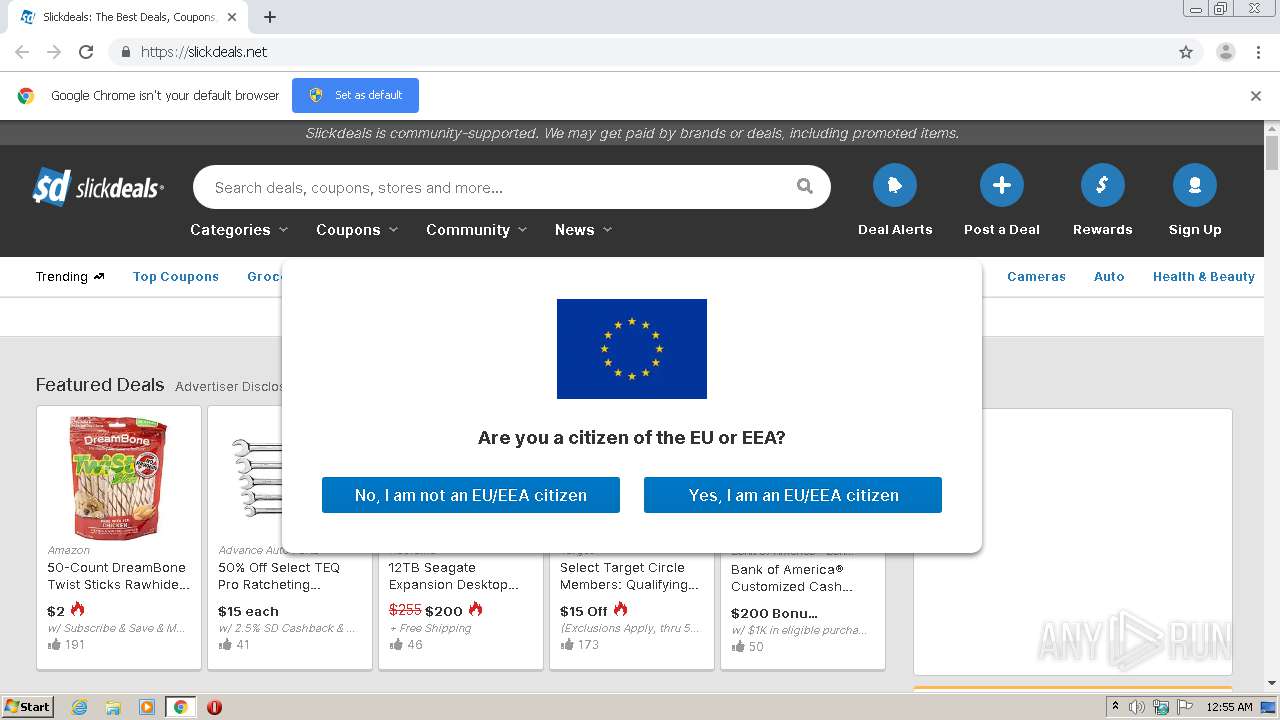Open Cameras trending link
The image size is (1280, 720).
tap(1036, 277)
